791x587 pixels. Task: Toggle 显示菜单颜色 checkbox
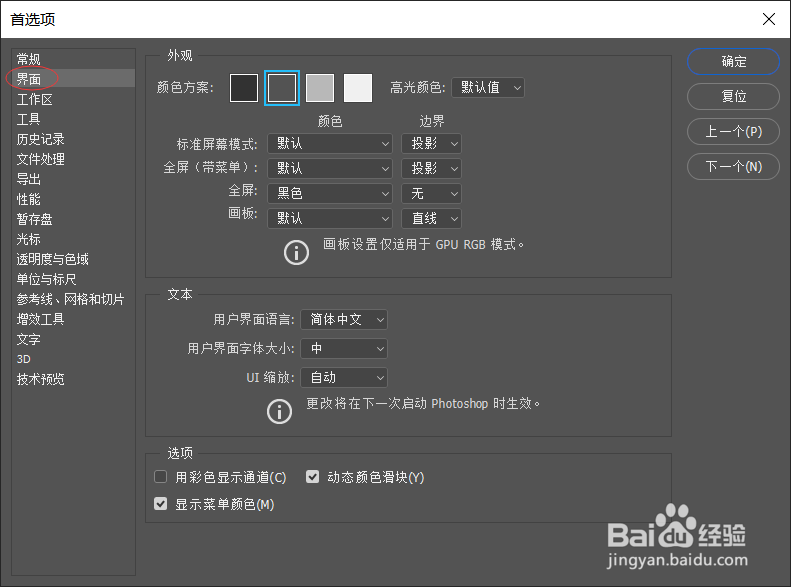coord(160,504)
